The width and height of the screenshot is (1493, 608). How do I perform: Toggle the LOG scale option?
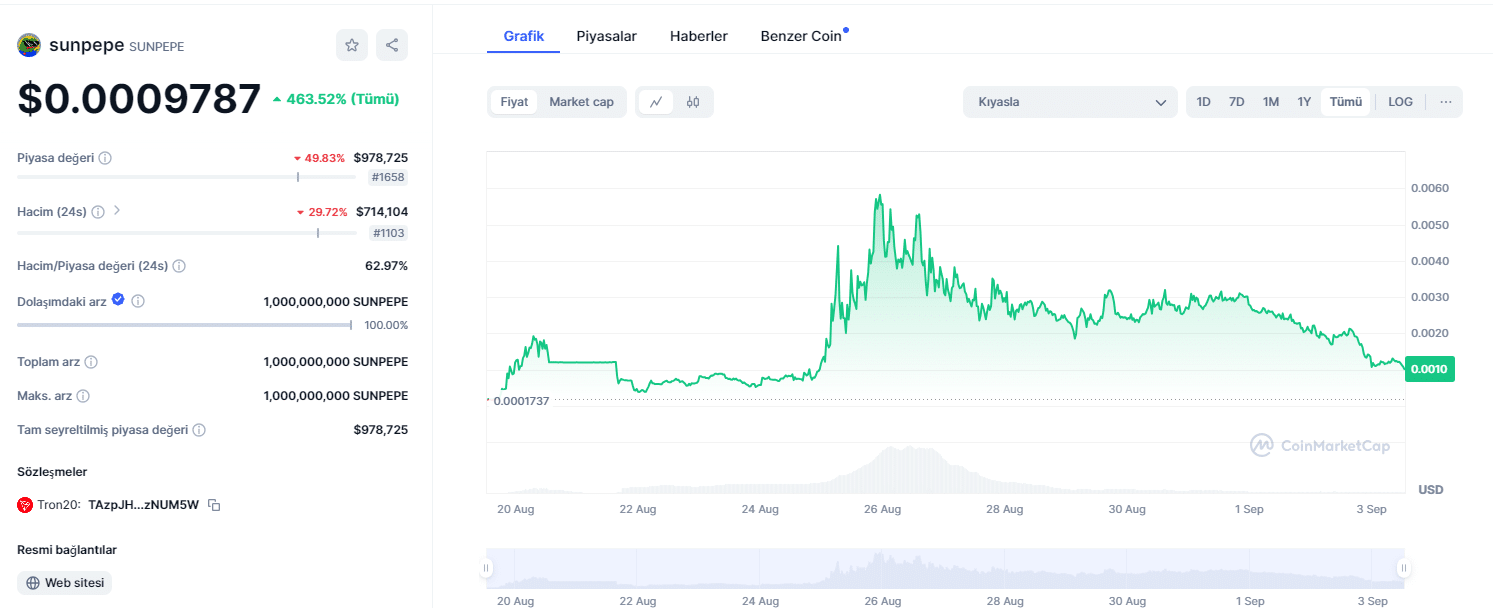coord(1400,102)
